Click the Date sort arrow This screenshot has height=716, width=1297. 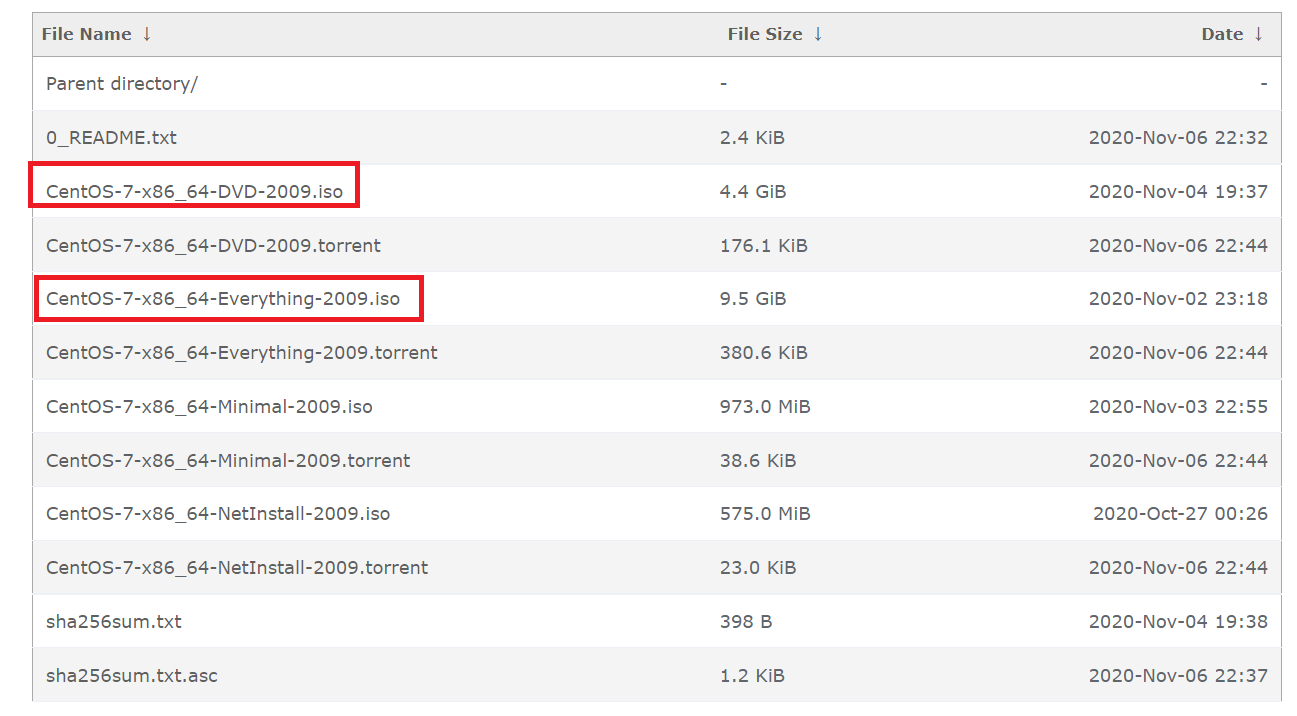pyautogui.click(x=1258, y=34)
